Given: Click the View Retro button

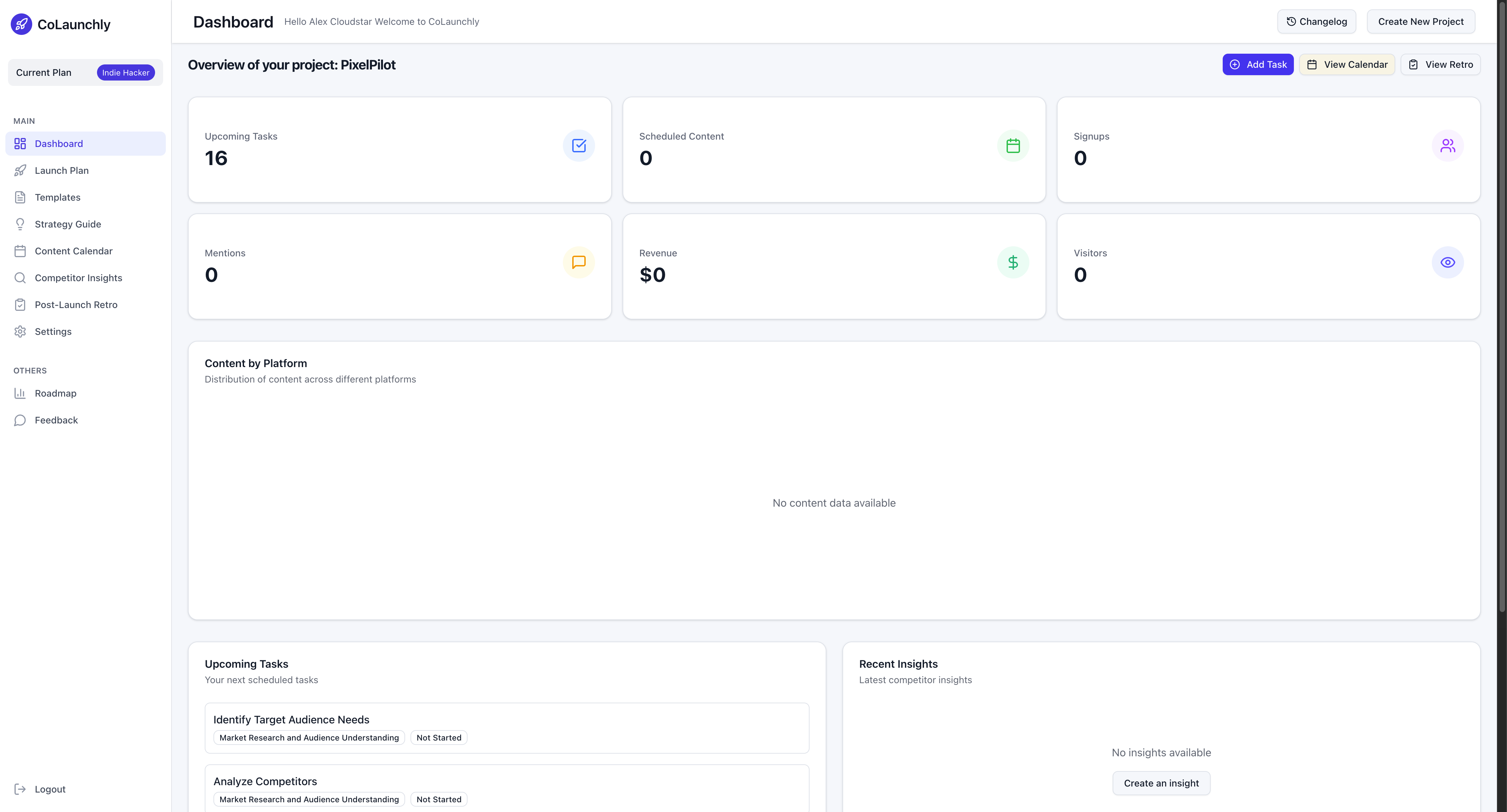Looking at the screenshot, I should click(x=1440, y=64).
